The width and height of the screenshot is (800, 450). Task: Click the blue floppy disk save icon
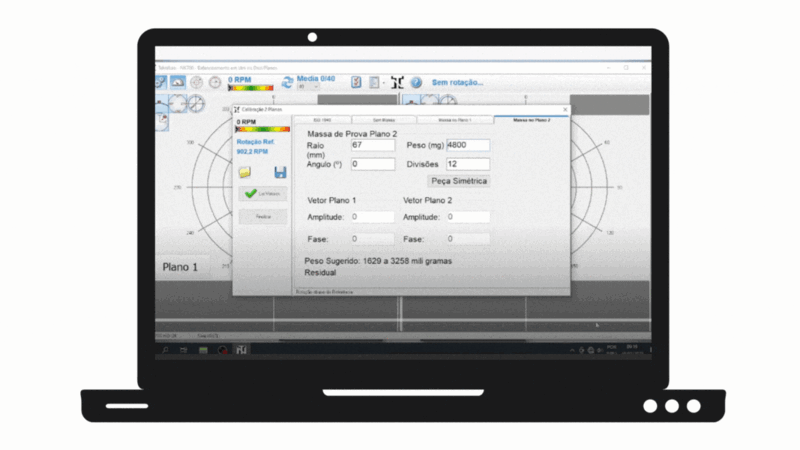(281, 172)
